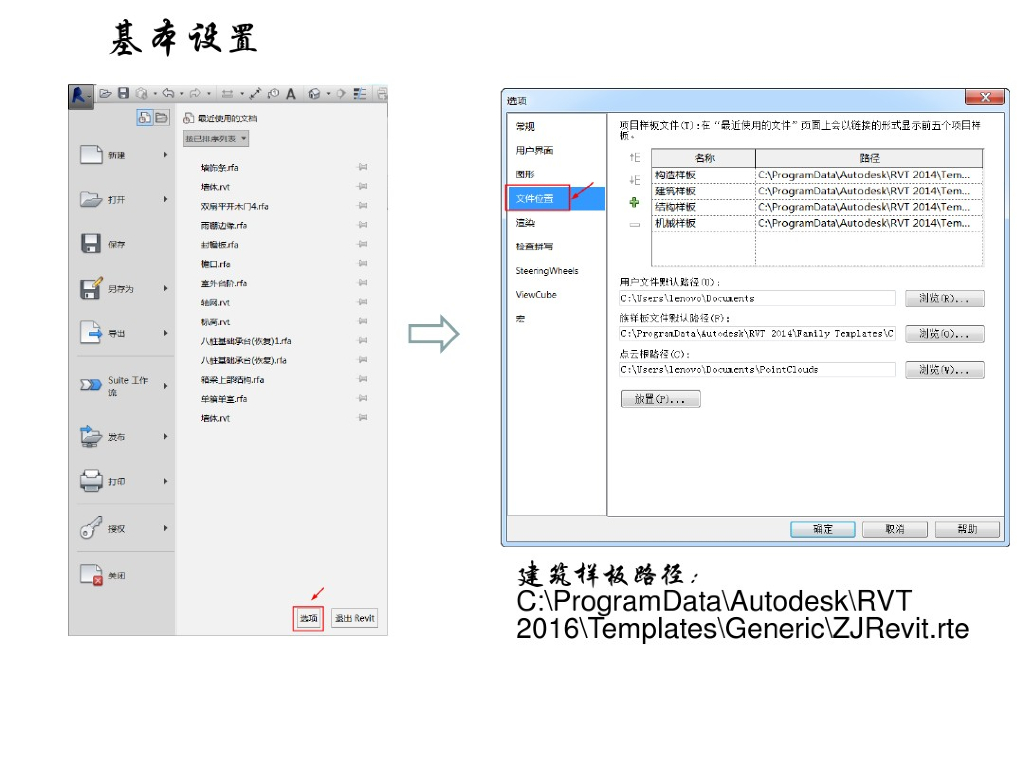Click the 打开 (Open) folder icon in the menu

[x=91, y=199]
